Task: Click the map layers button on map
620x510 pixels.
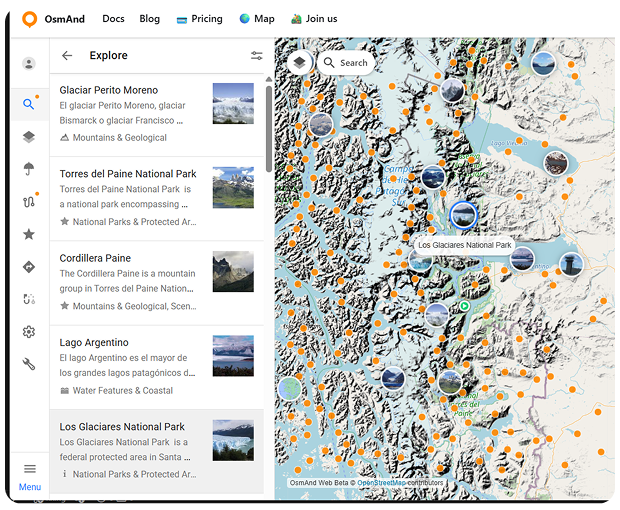Action: click(x=300, y=62)
